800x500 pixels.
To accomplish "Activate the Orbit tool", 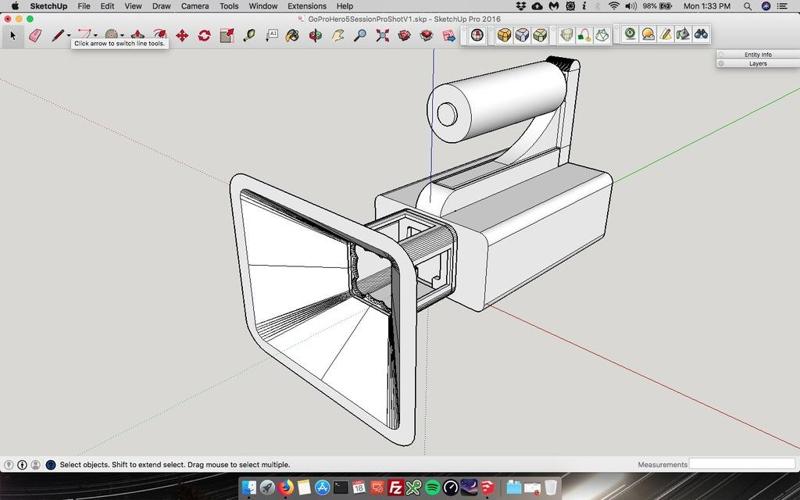I will [x=315, y=36].
